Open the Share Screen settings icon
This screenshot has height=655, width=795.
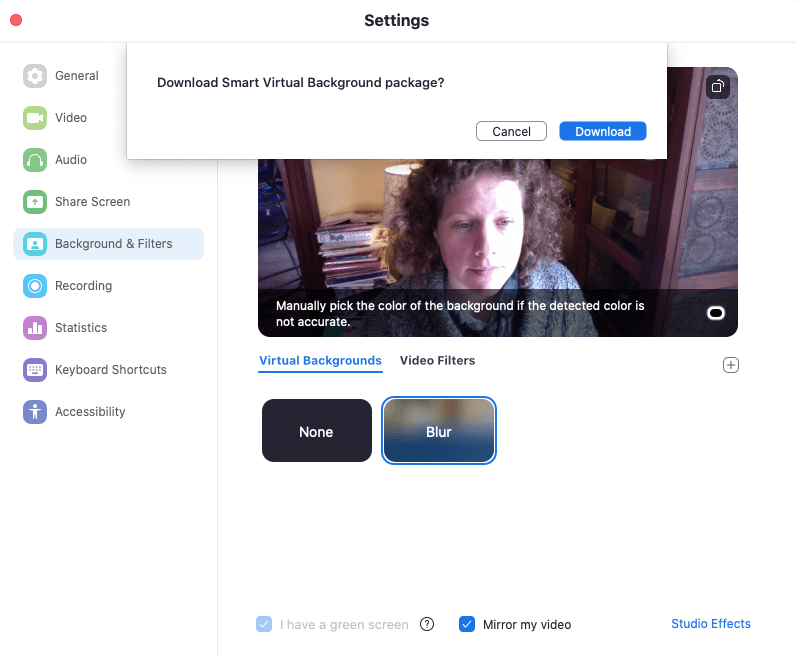[35, 202]
